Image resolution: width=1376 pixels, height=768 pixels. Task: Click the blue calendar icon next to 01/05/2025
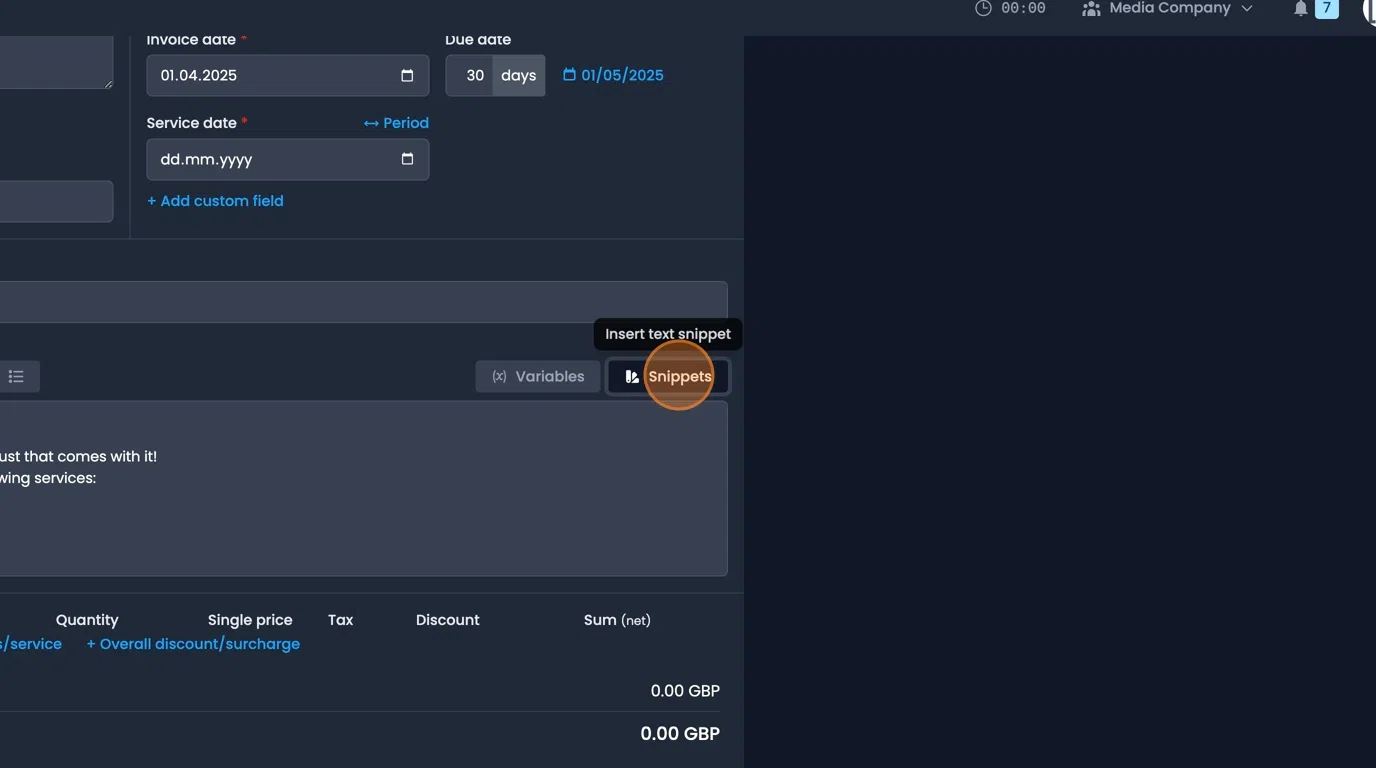569,74
